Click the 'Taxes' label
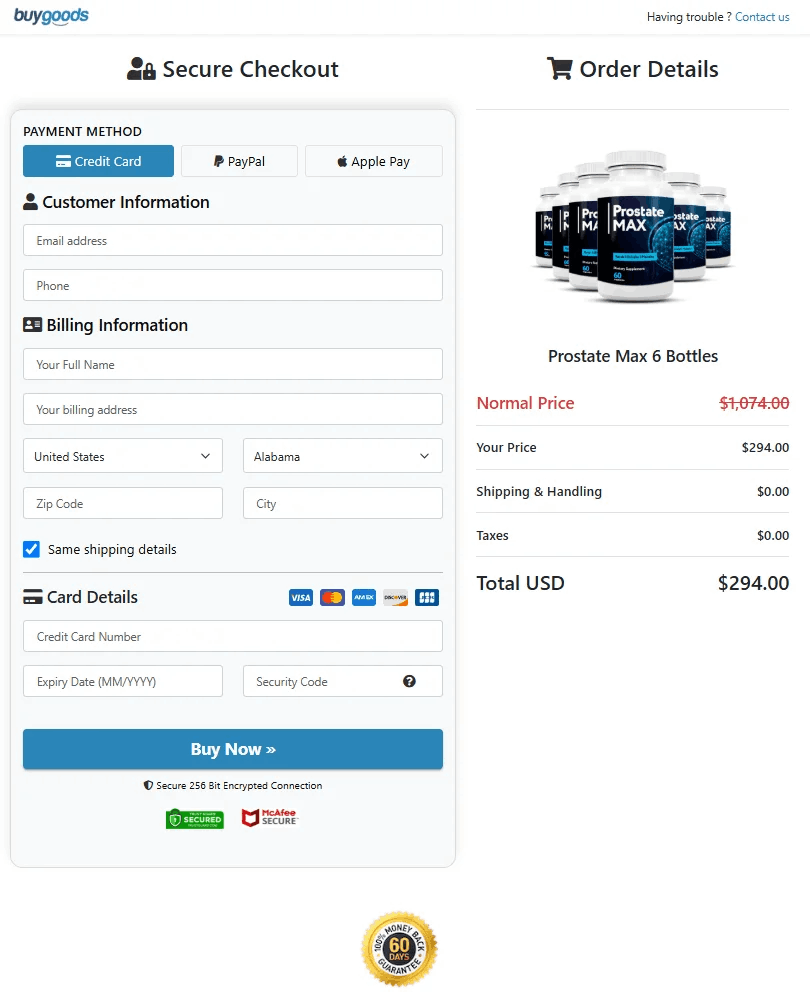 point(492,535)
